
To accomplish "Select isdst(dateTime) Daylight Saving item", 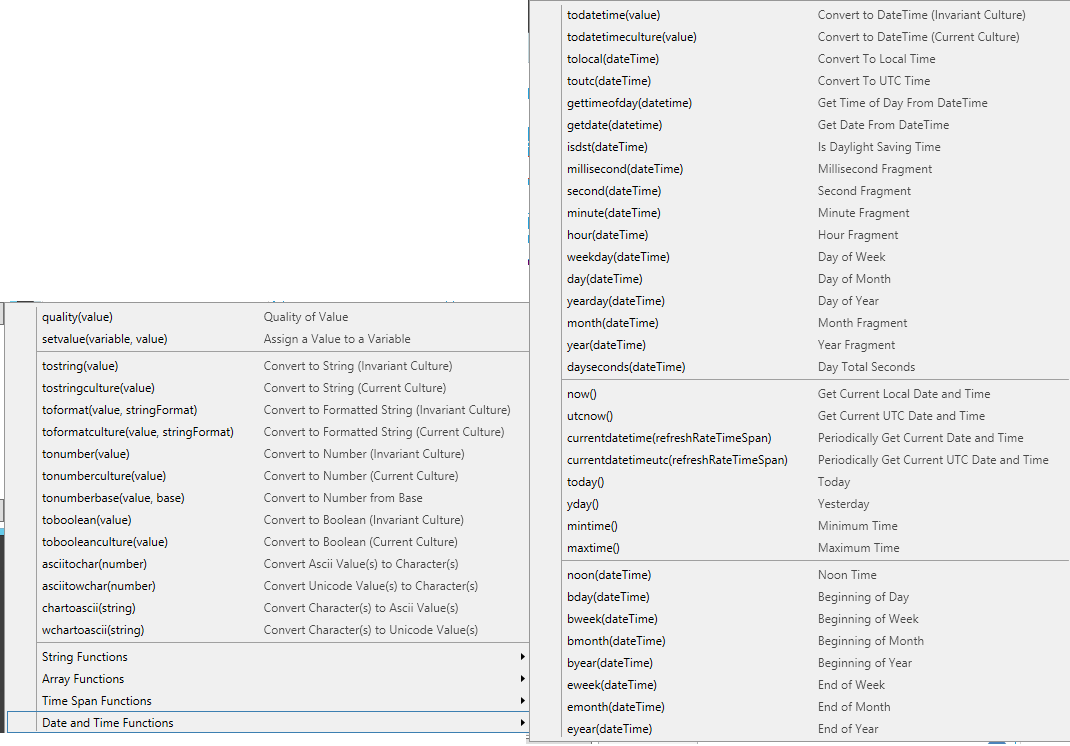I will (607, 147).
